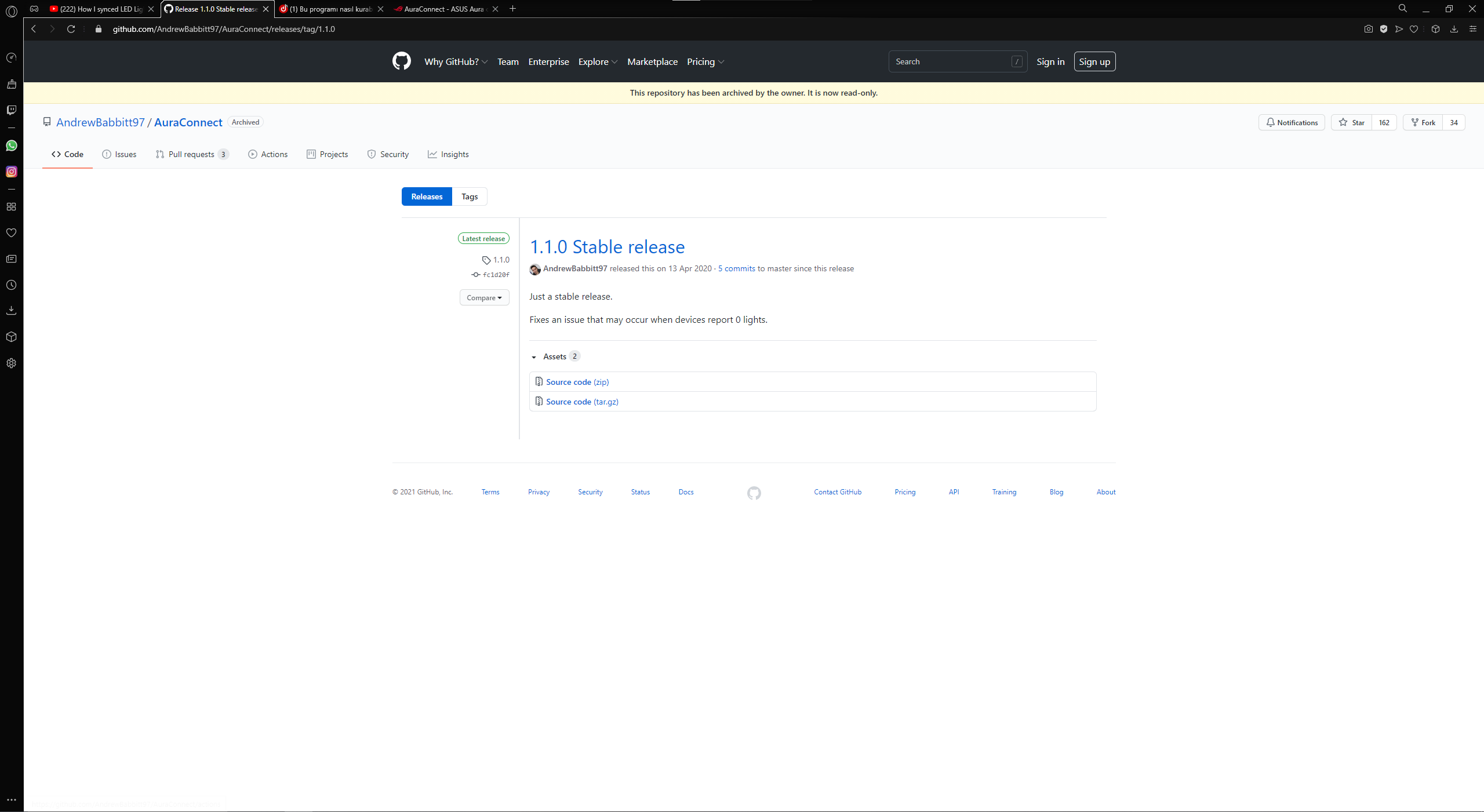1484x812 pixels.
Task: Open the extensions cube in sidebar
Action: (12, 337)
